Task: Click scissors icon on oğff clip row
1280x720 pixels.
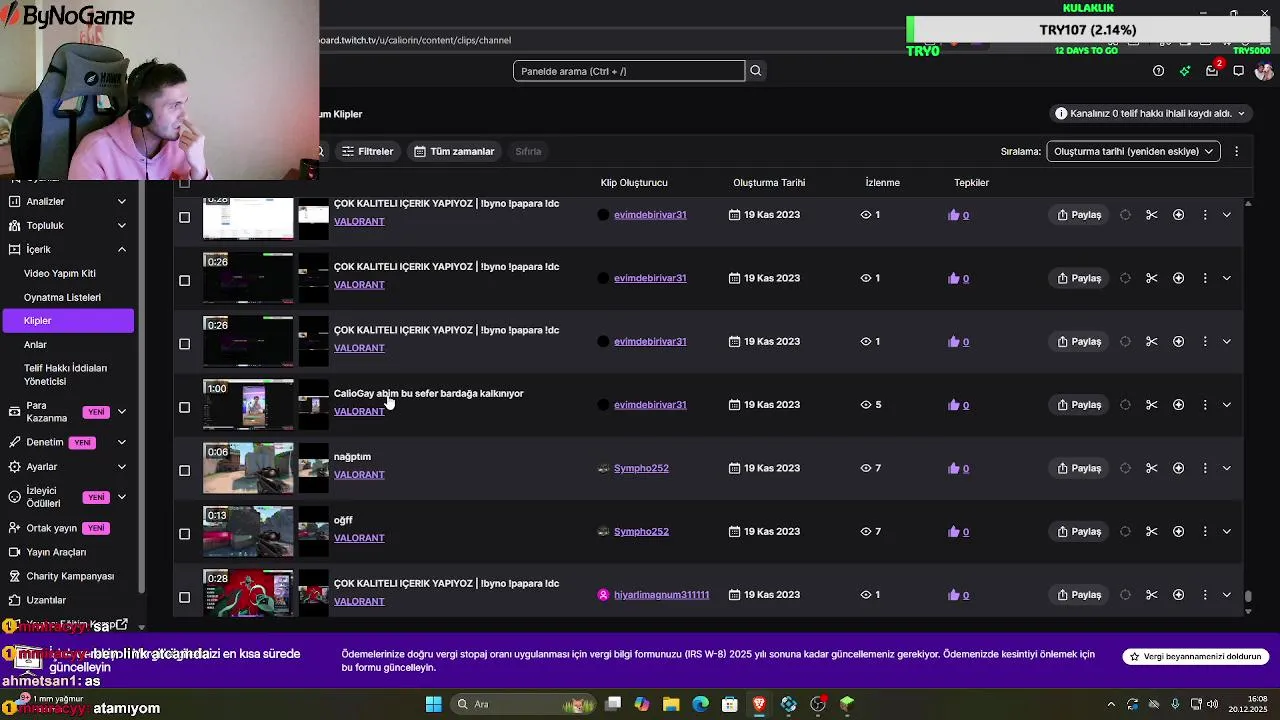Action: tap(1152, 531)
